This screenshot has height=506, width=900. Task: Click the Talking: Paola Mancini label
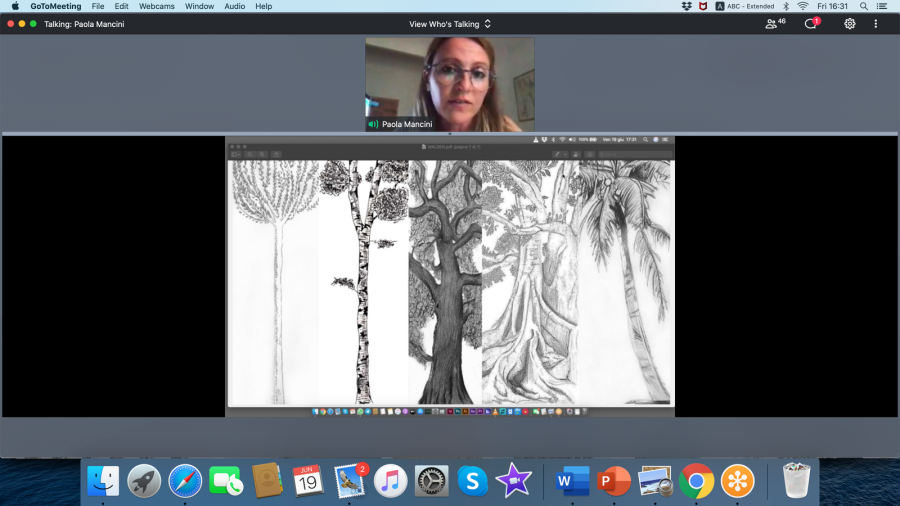point(84,24)
